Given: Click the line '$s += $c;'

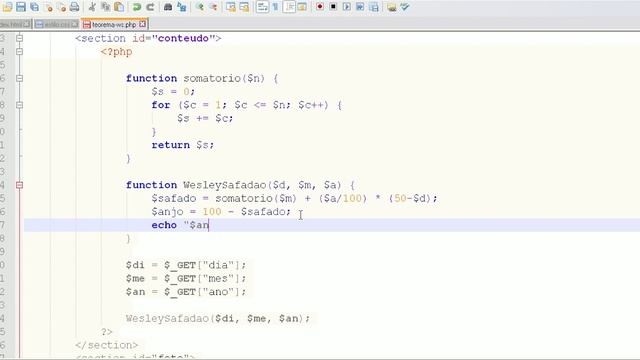Looking at the screenshot, I should pos(205,118).
